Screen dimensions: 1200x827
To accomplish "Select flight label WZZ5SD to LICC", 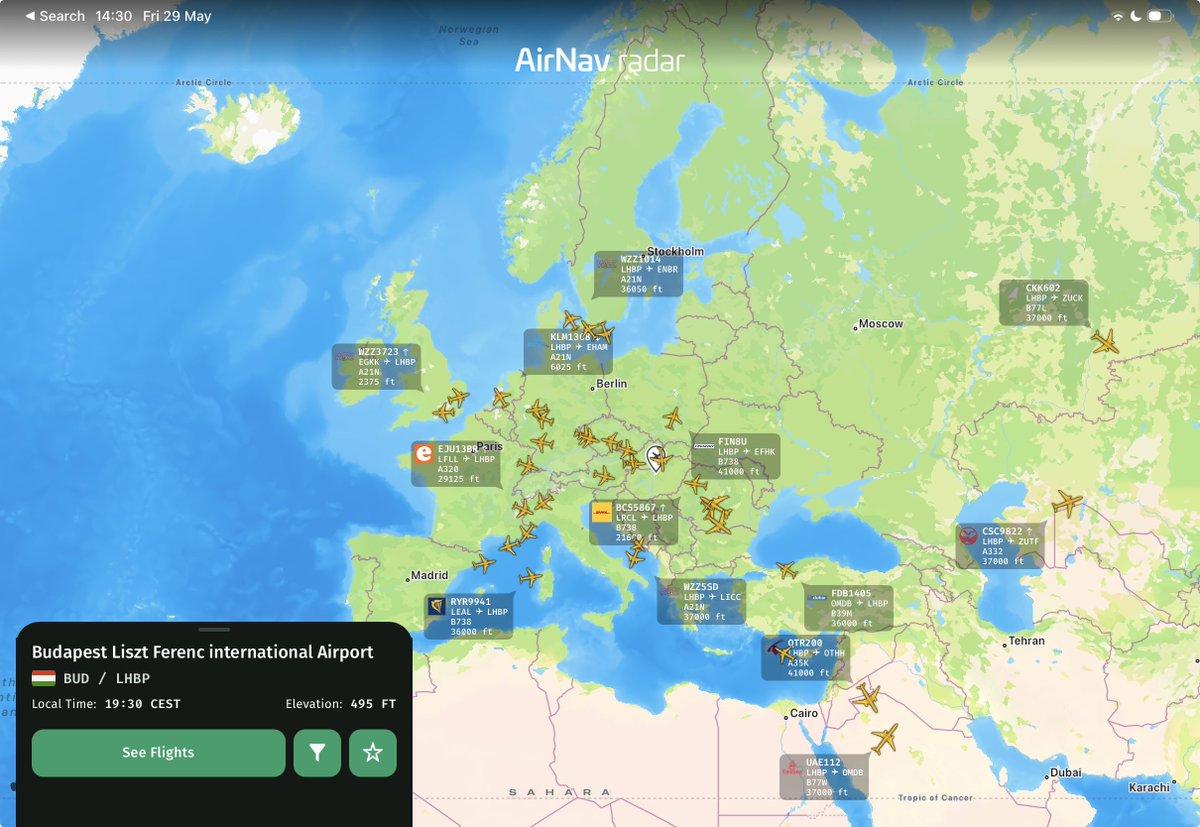I will (700, 601).
